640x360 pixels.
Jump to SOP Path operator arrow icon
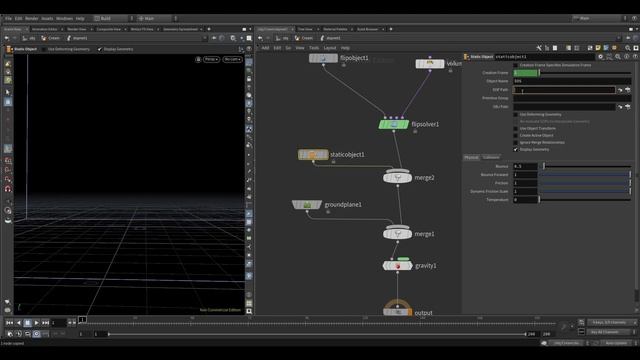[620, 90]
